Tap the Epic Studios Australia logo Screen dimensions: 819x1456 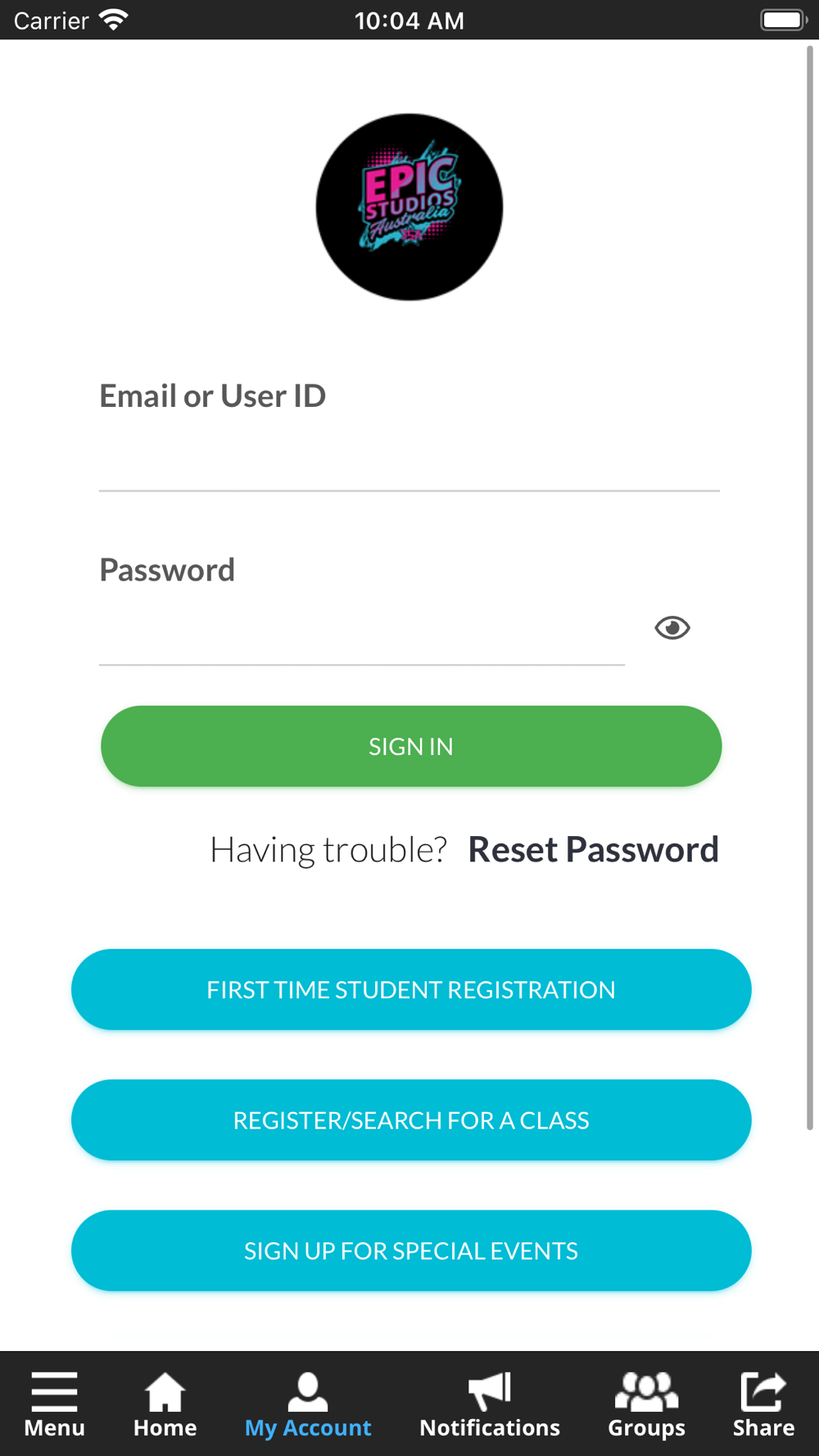coord(409,207)
